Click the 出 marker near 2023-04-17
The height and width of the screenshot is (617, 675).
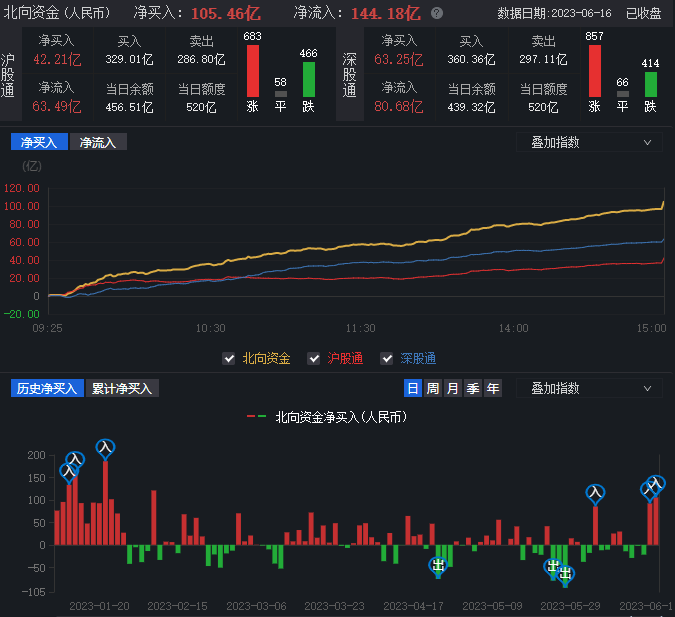coord(438,566)
